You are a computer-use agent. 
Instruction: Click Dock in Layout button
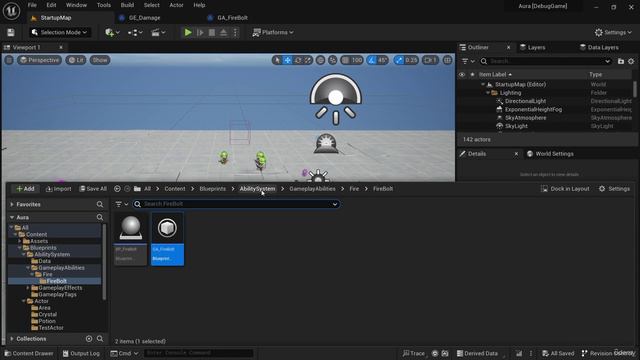pos(565,189)
